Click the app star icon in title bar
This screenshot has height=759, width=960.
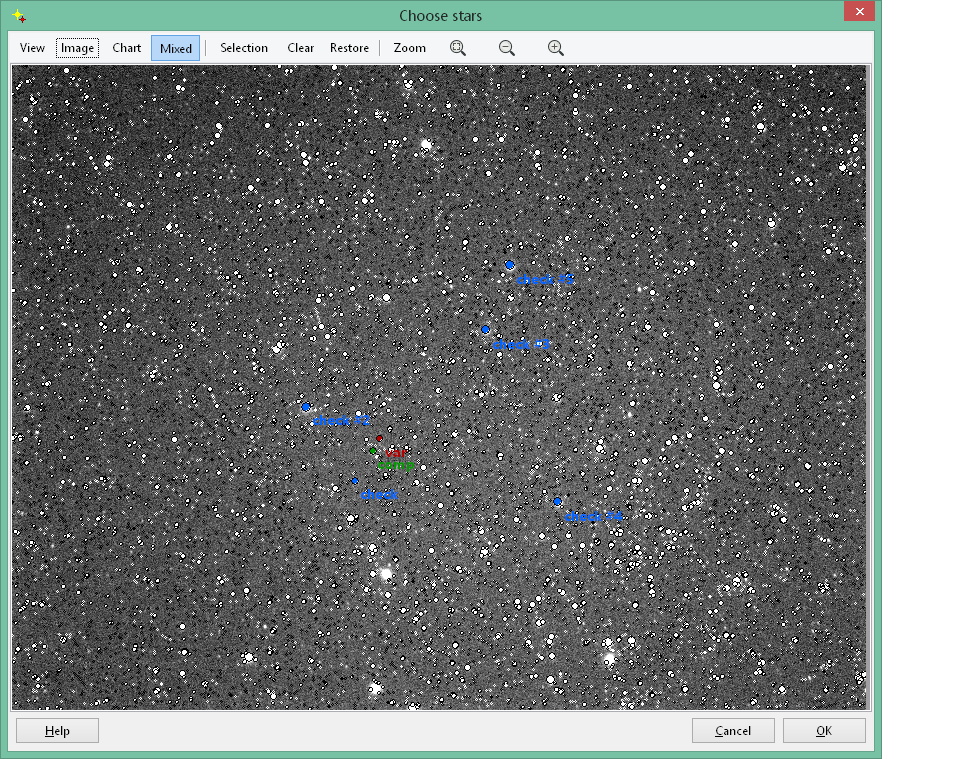[x=19, y=16]
